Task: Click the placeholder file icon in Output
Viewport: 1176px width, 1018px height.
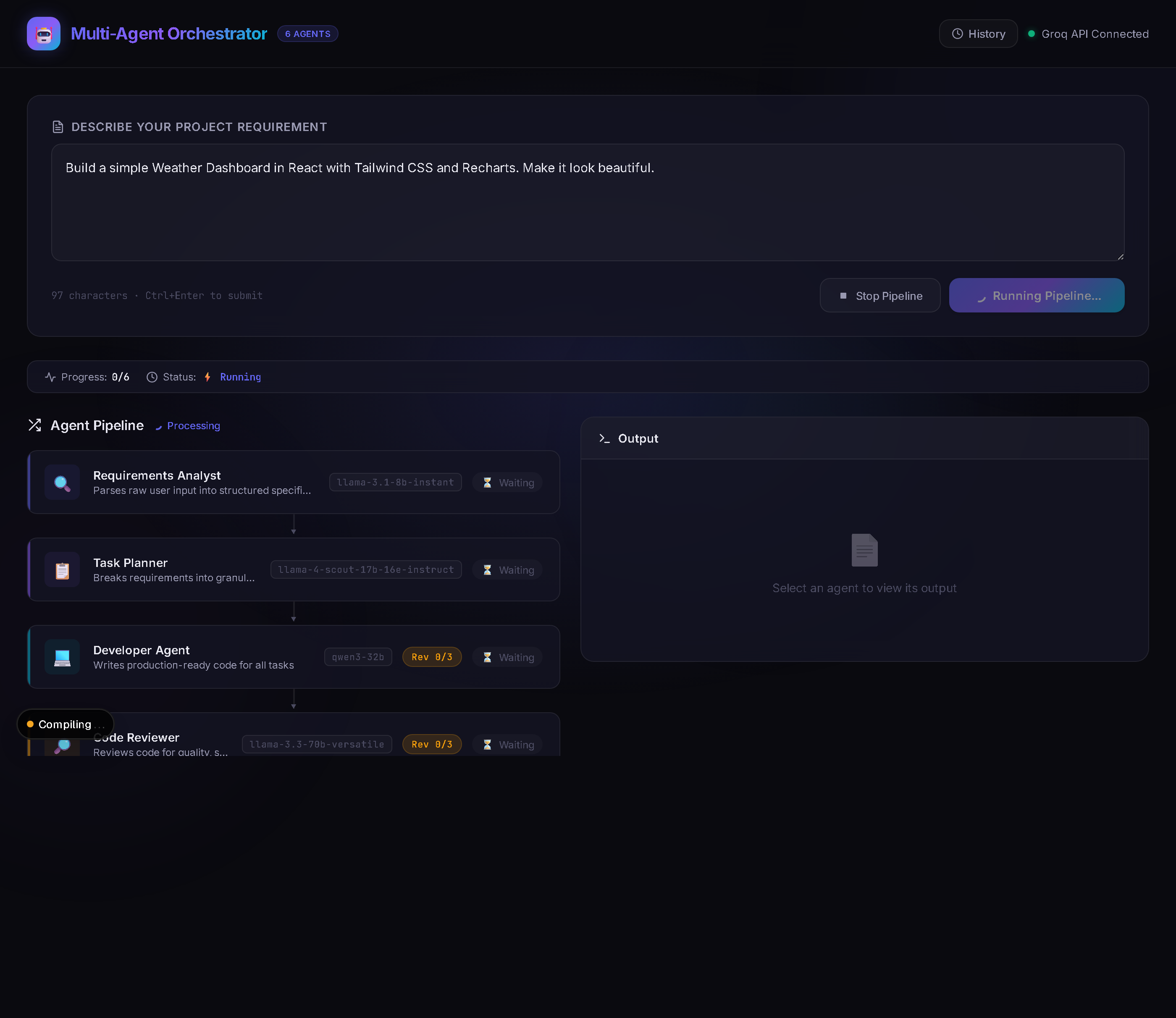Action: [864, 550]
